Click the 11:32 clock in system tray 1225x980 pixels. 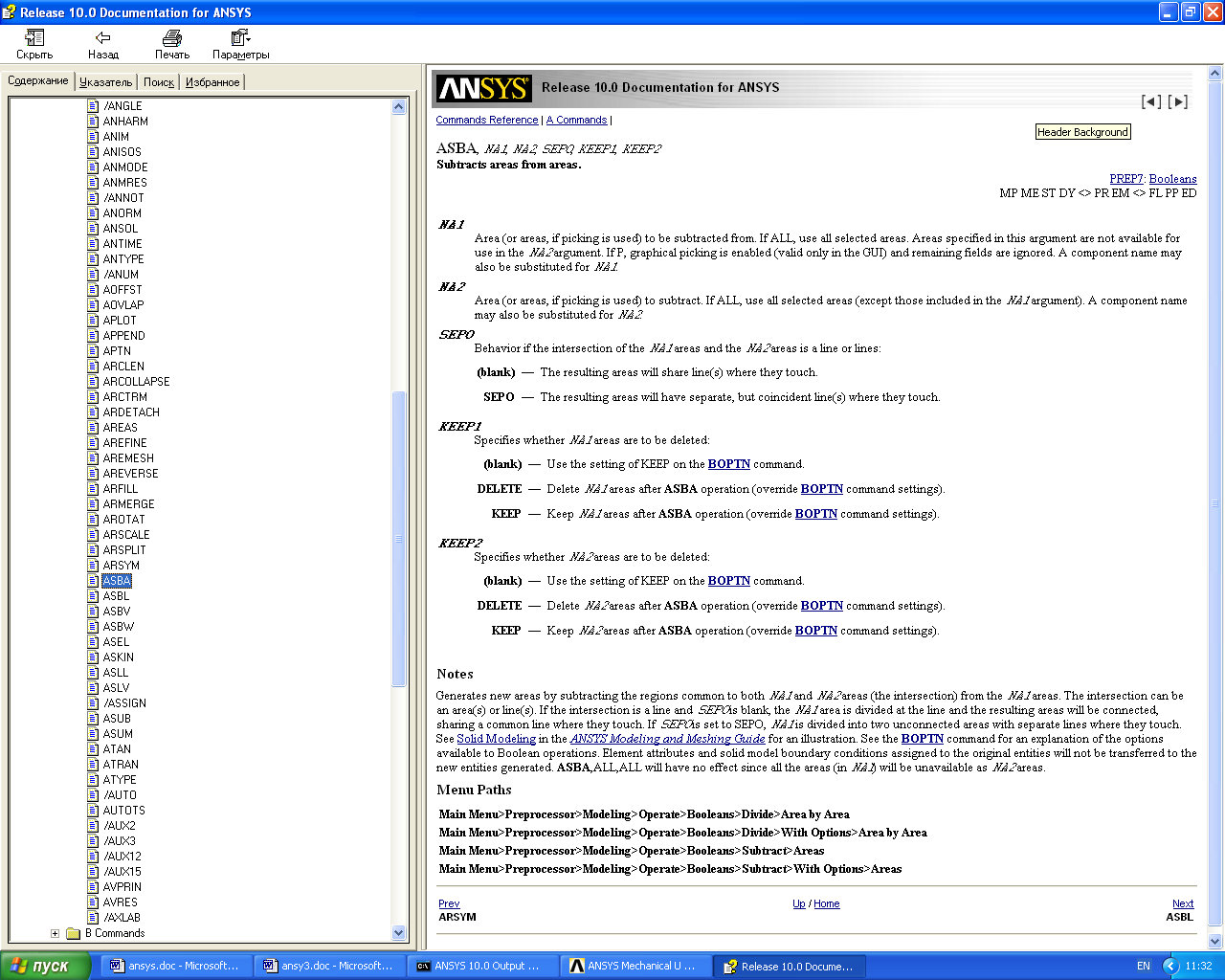pyautogui.click(x=1198, y=966)
